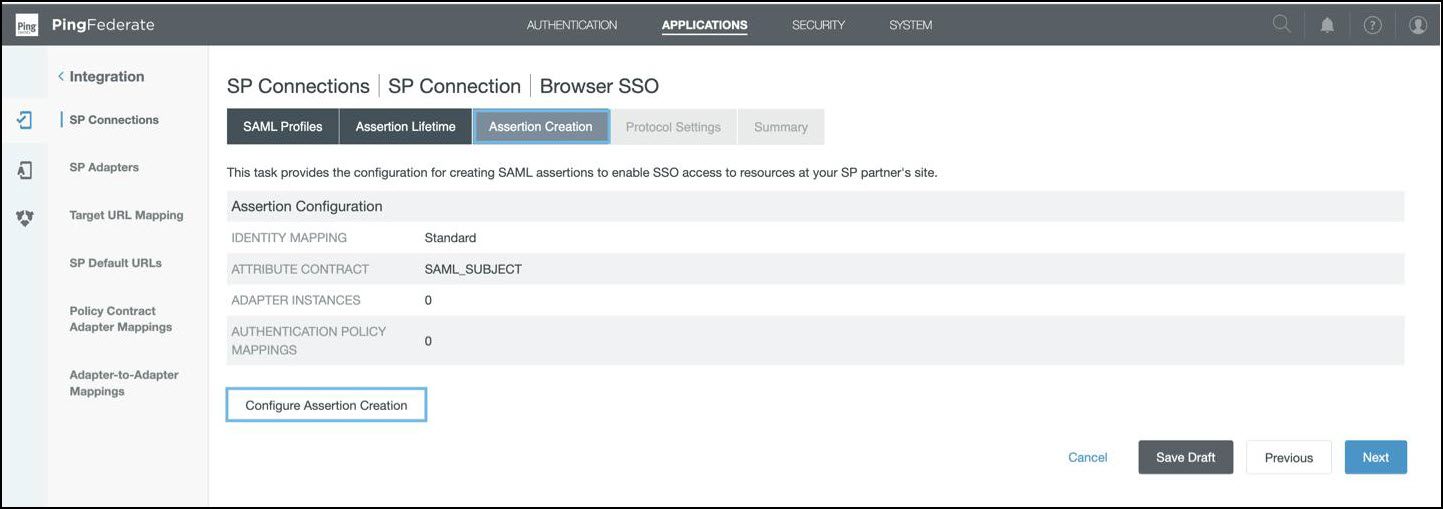Click the Cancel link
This screenshot has width=1443, height=509.
point(1087,457)
